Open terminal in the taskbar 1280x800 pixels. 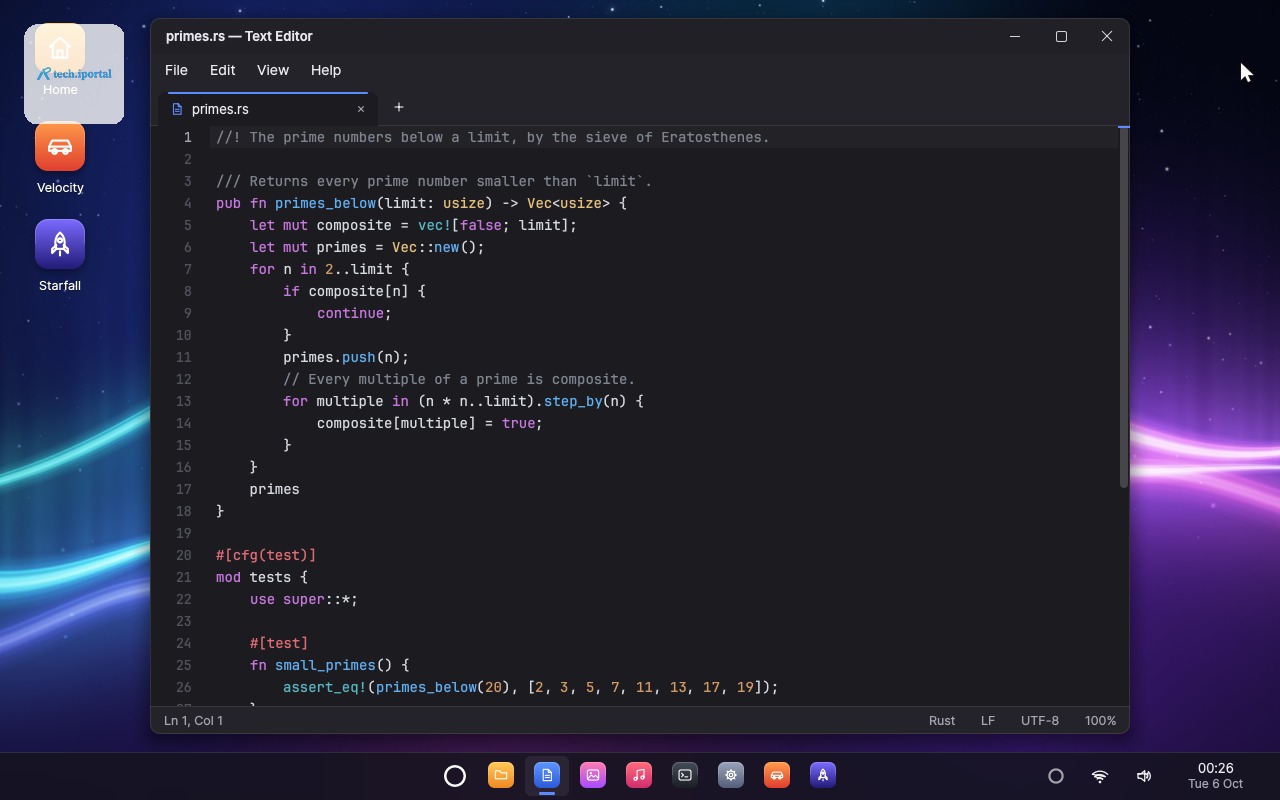(685, 775)
